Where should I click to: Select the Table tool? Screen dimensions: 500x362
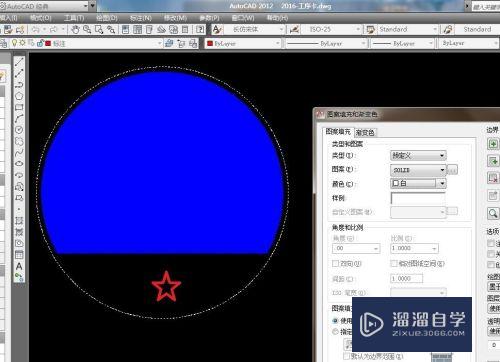point(19,255)
